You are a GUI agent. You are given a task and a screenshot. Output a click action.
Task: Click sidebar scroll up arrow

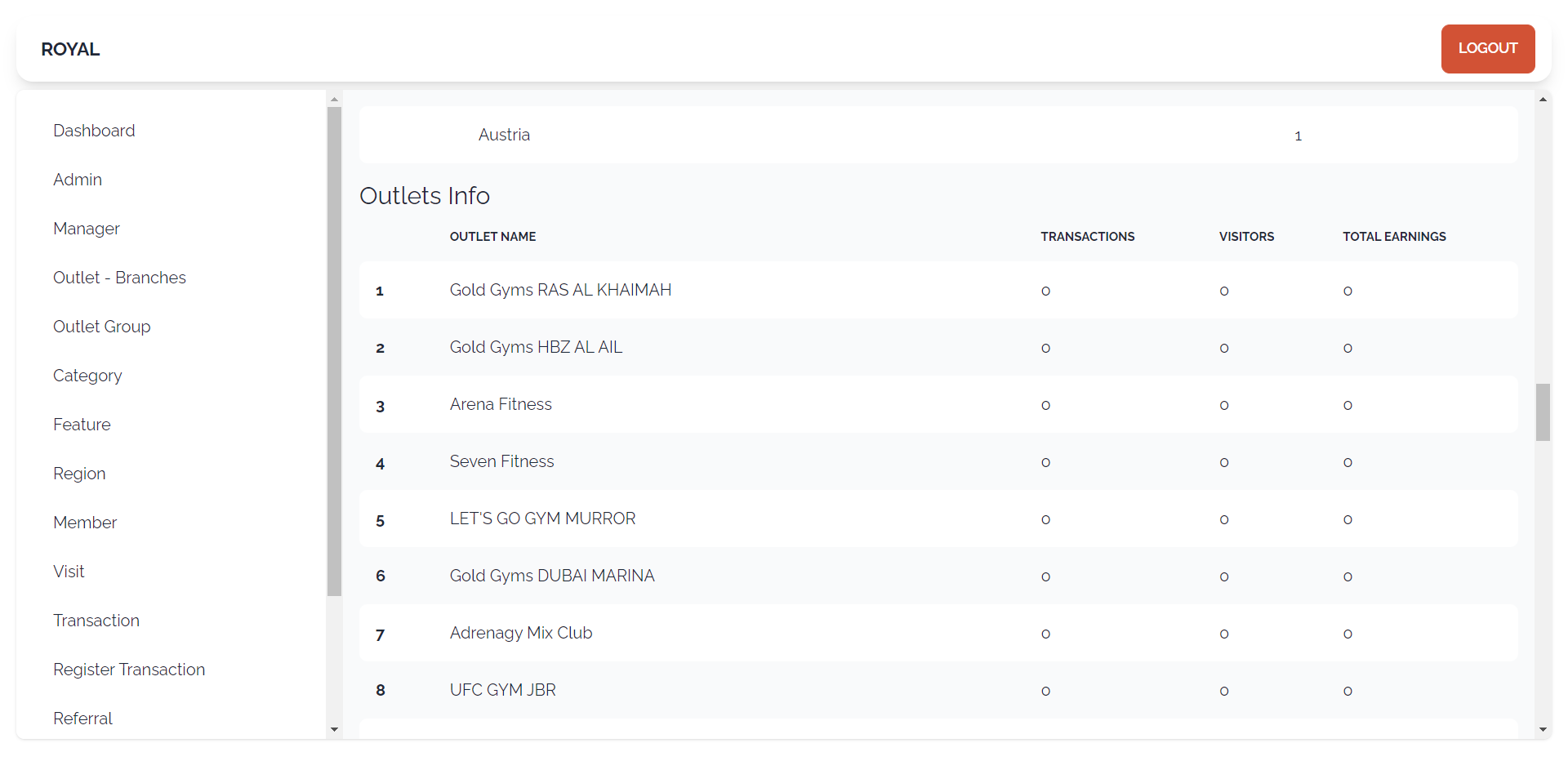pos(334,99)
